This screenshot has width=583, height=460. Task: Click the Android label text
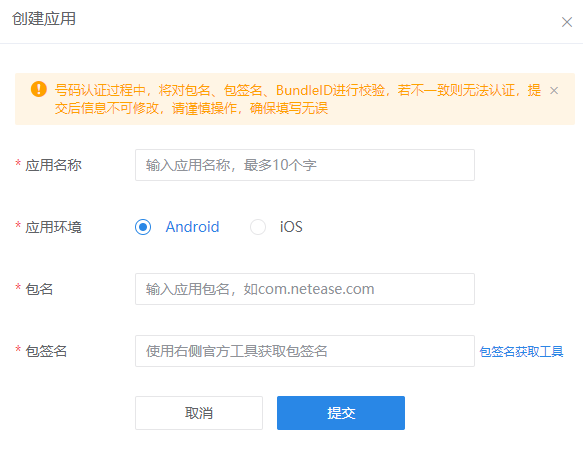click(192, 227)
